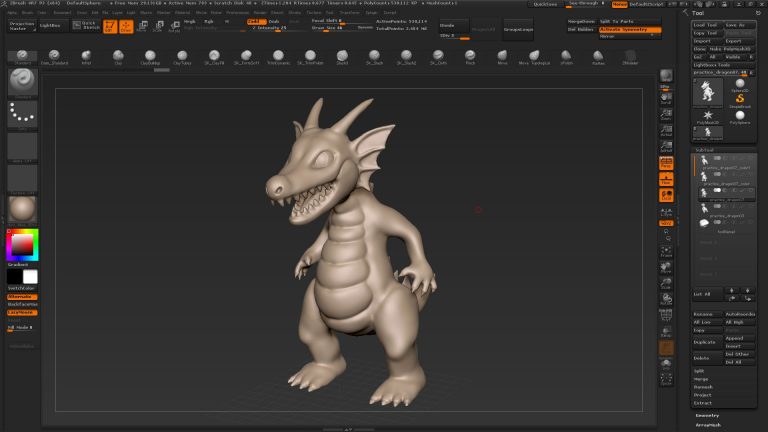Select the Dam_Standard brush
The image size is (768, 432).
[54, 57]
